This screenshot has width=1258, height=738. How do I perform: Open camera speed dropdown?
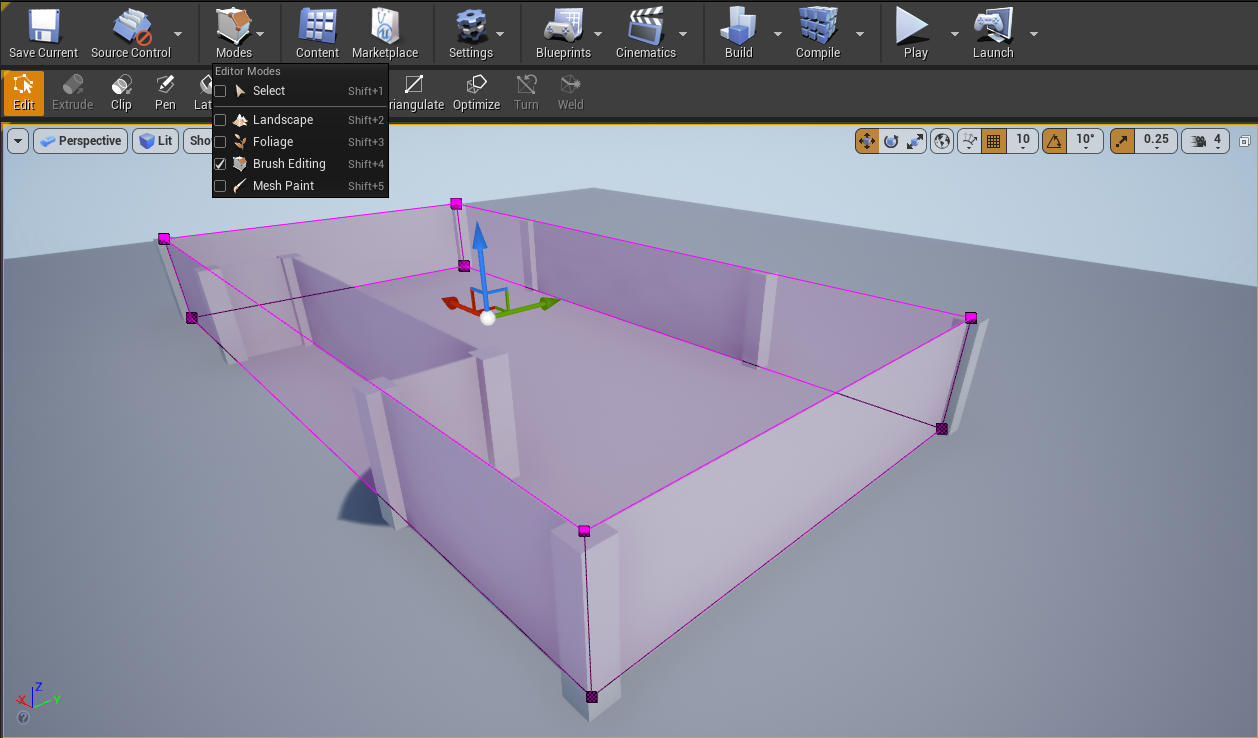pyautogui.click(x=1206, y=141)
